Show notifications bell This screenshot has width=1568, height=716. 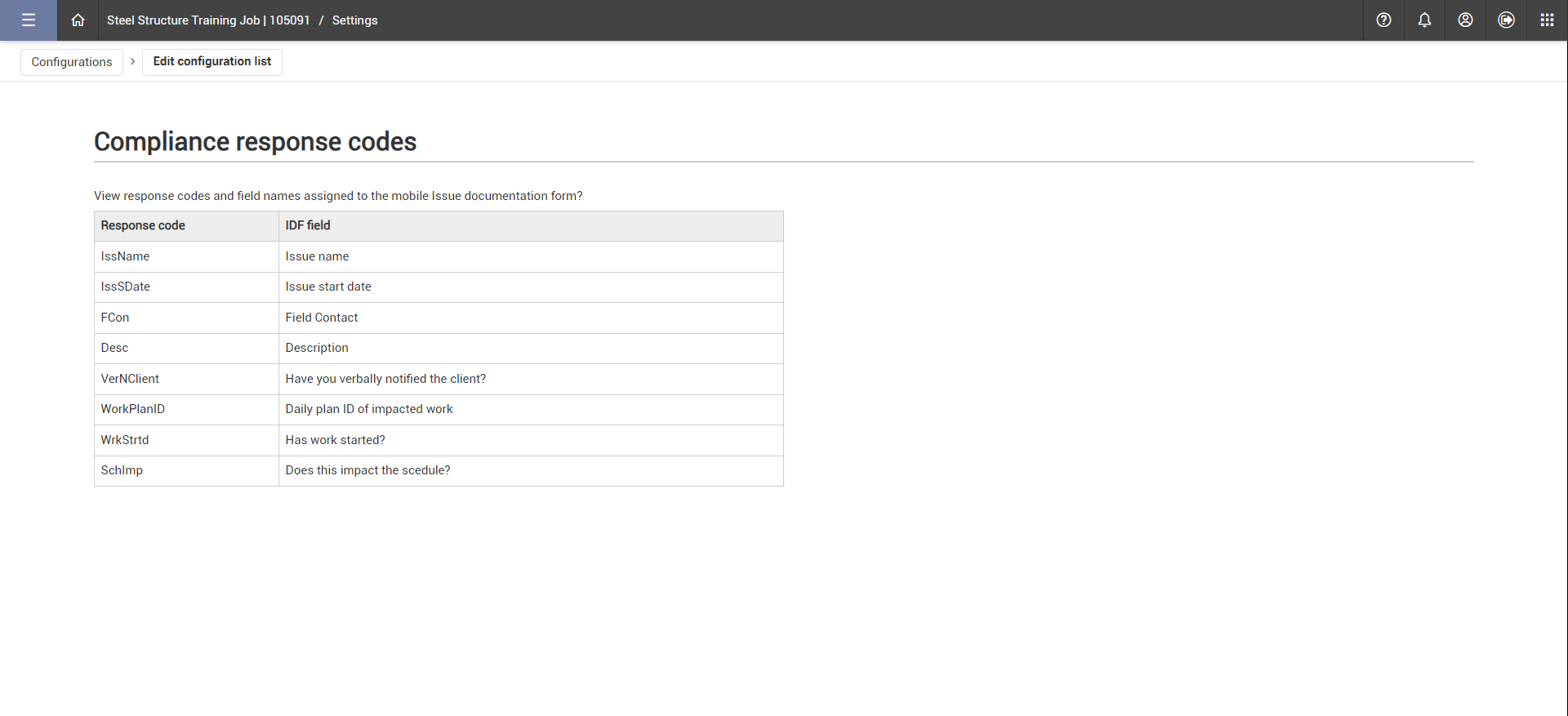[x=1424, y=20]
